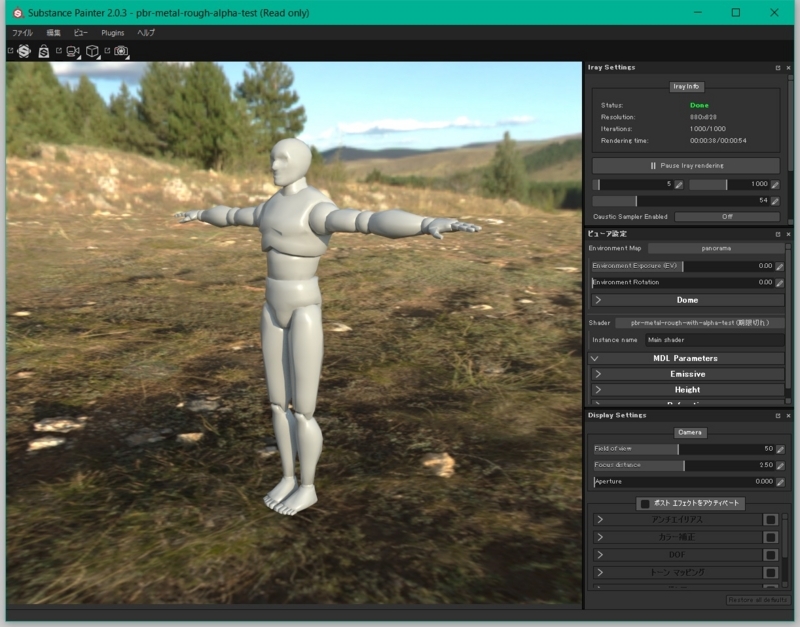Viewport: 800px width, 627px height.
Task: Open the Shader pbr-metal-rough-with-alpha-test selector
Action: coord(699,323)
